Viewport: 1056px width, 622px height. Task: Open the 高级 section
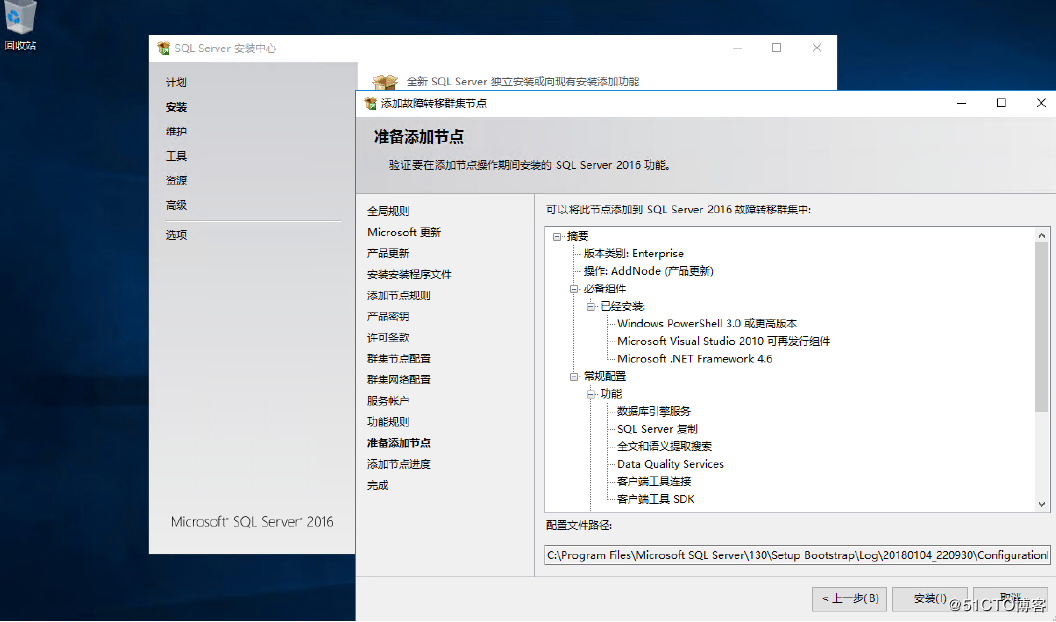pos(177,205)
